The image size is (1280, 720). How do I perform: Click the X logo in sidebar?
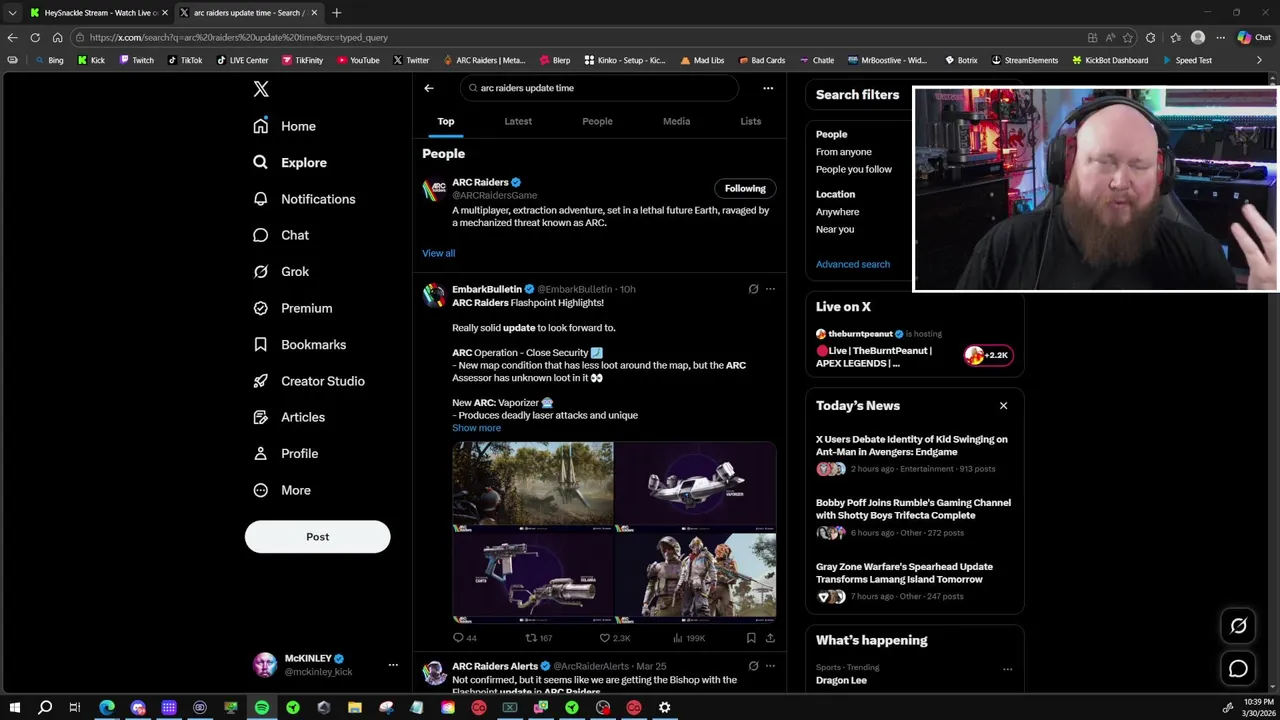click(x=261, y=89)
